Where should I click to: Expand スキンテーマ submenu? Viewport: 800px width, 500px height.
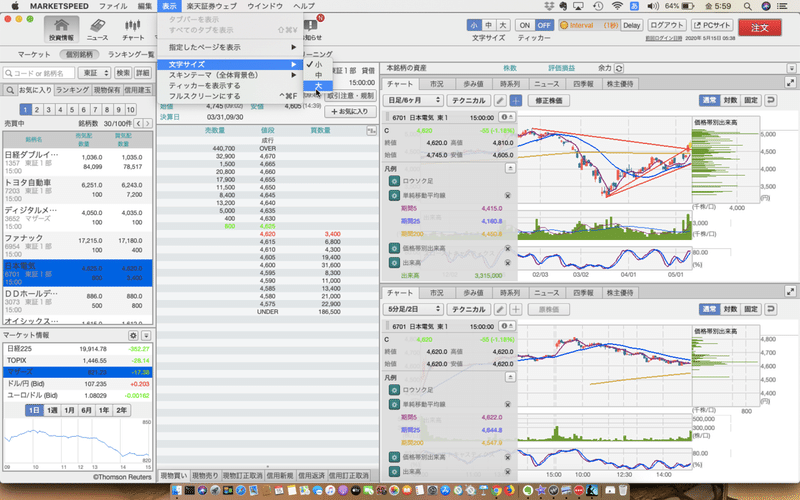230,75
